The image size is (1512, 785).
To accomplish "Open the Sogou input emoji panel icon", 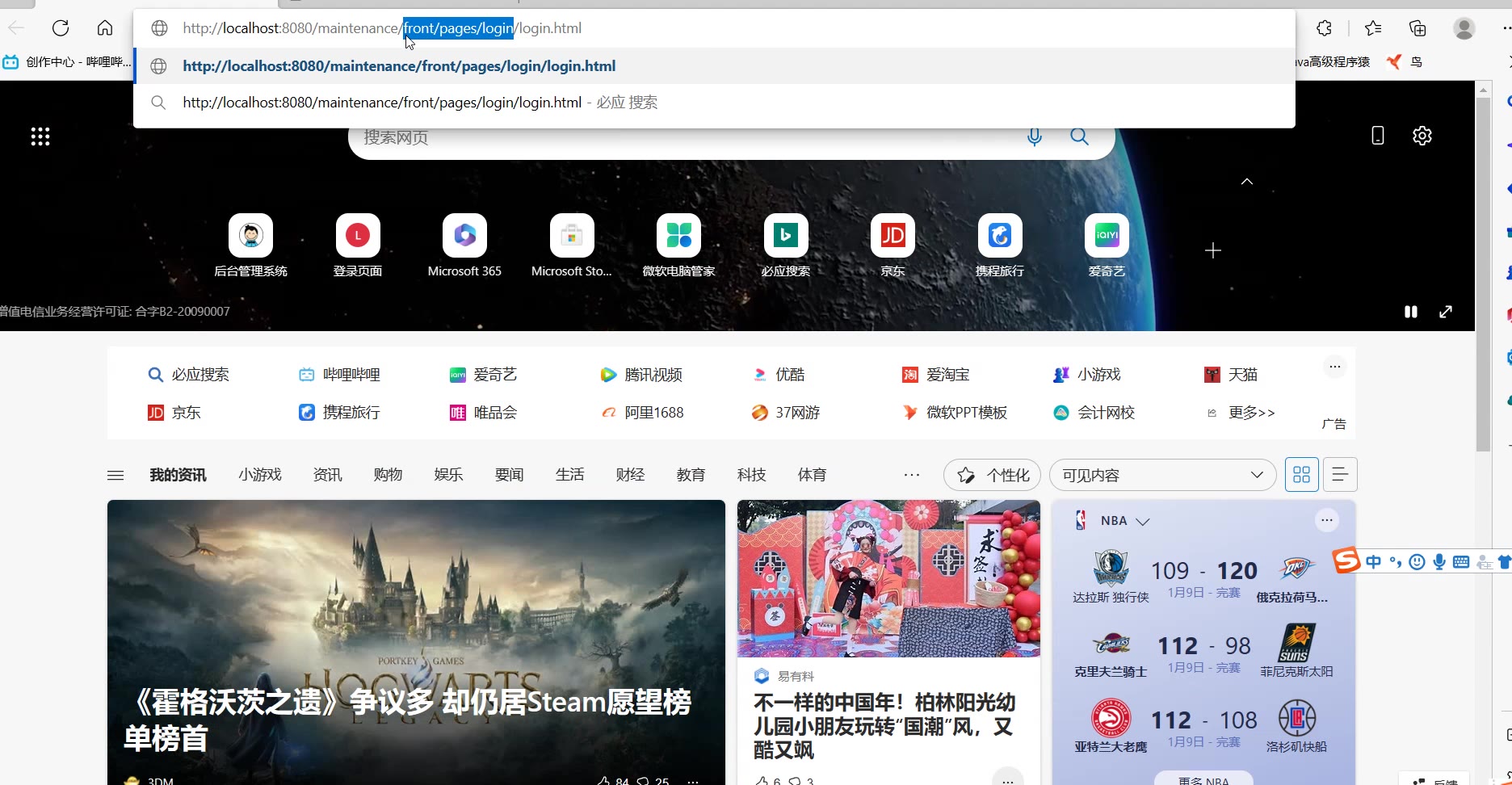I will point(1417,562).
